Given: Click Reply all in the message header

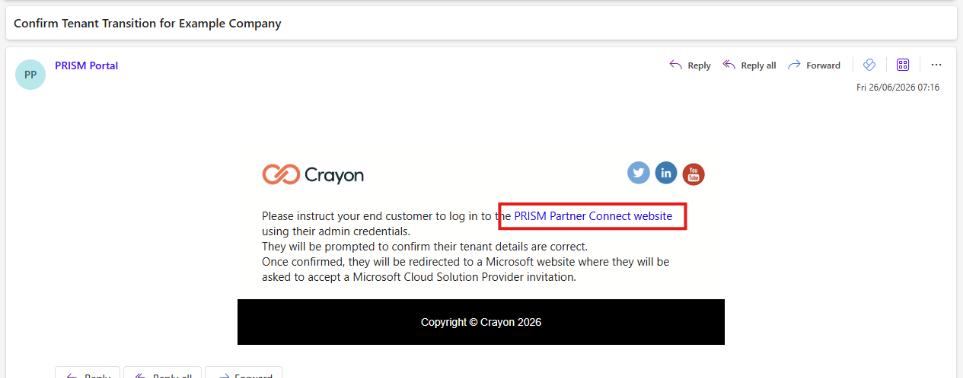Looking at the screenshot, I should click(x=749, y=65).
